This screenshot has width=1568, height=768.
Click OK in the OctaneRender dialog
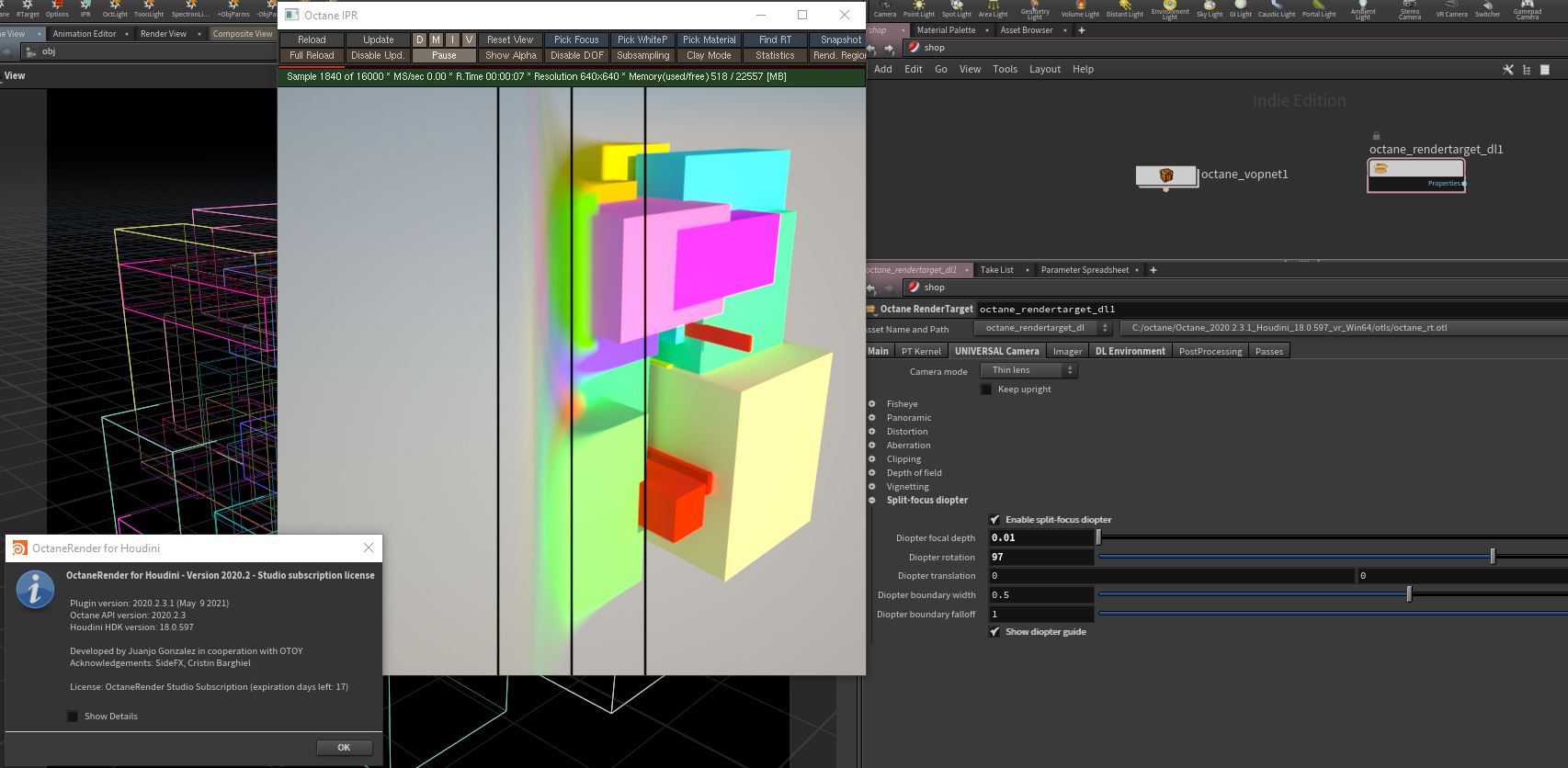click(344, 748)
